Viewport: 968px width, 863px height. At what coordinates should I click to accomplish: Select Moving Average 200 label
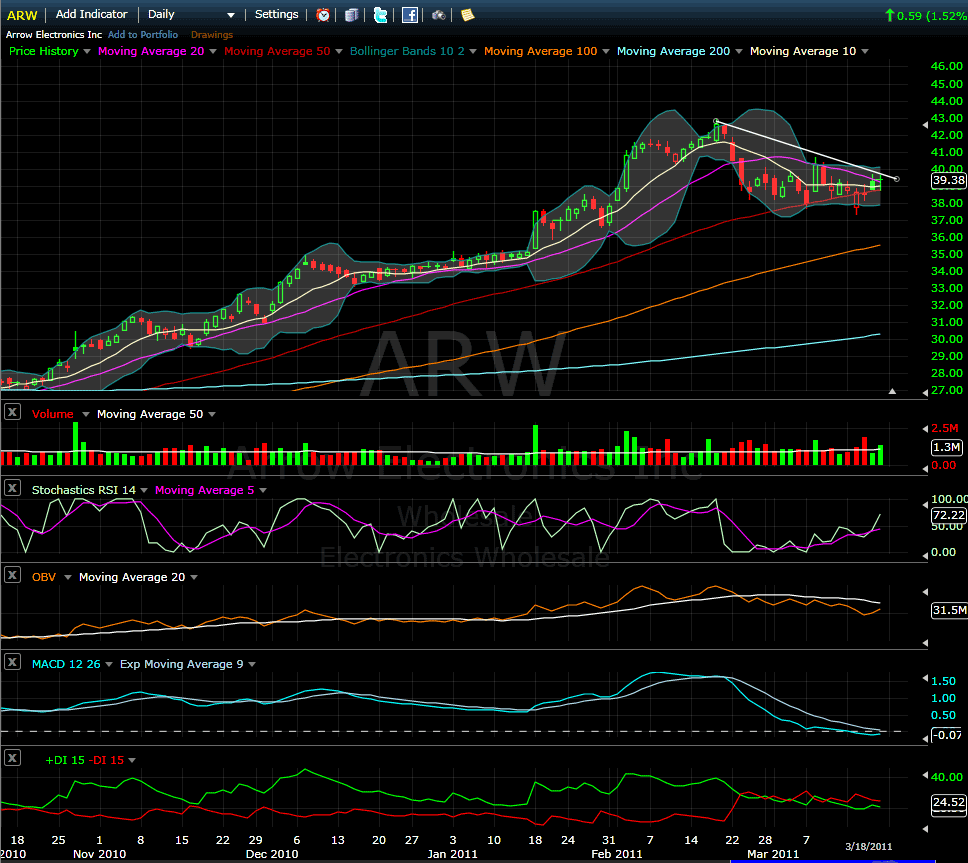coord(673,51)
